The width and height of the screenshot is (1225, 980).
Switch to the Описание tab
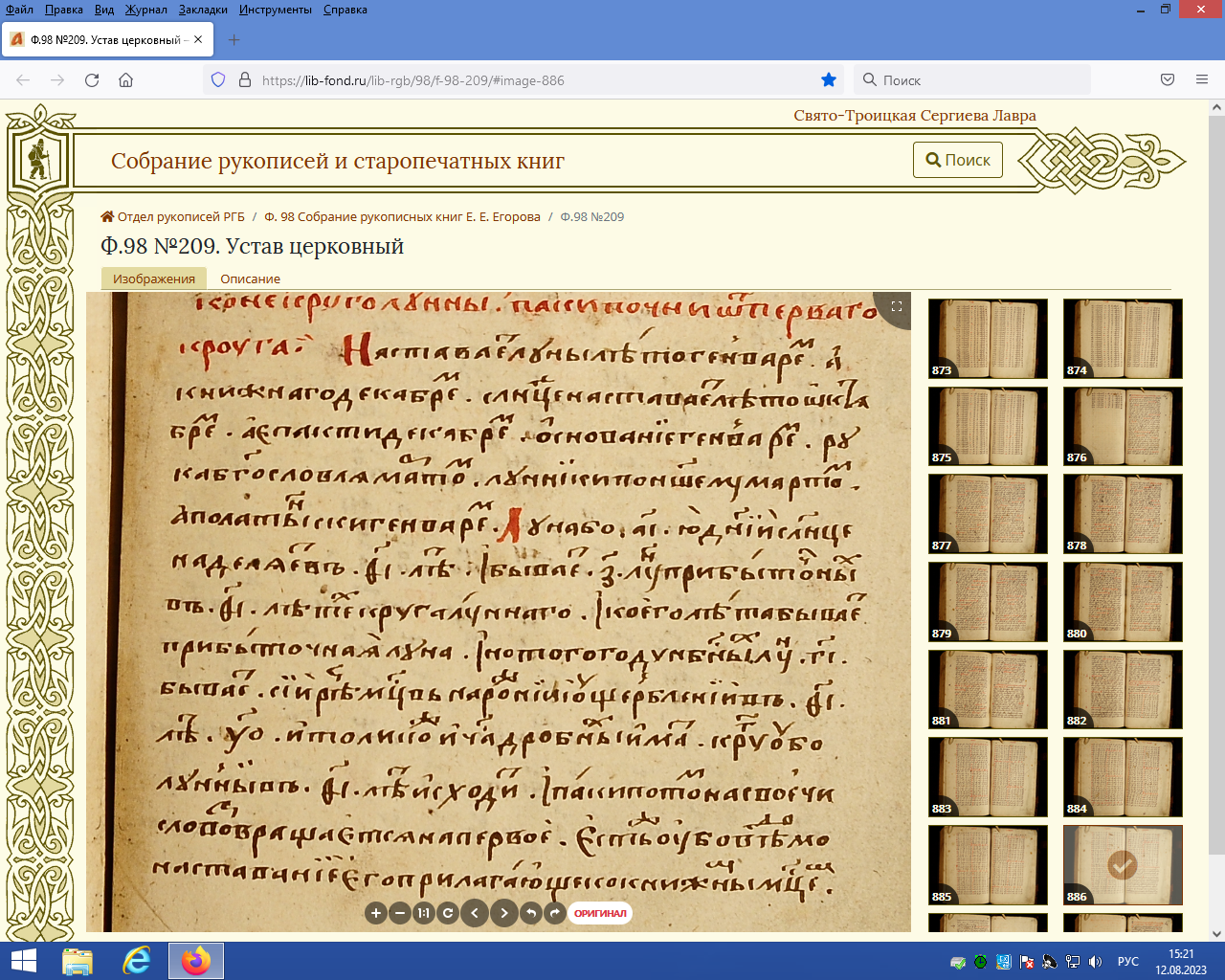coord(250,278)
